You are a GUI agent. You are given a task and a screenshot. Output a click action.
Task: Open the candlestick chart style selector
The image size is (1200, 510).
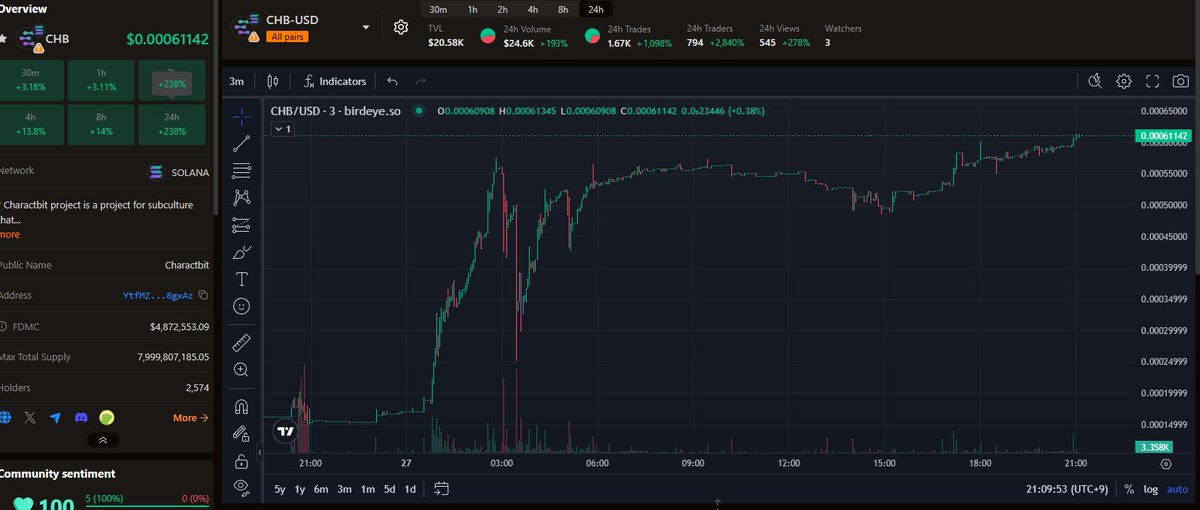pyautogui.click(x=274, y=81)
